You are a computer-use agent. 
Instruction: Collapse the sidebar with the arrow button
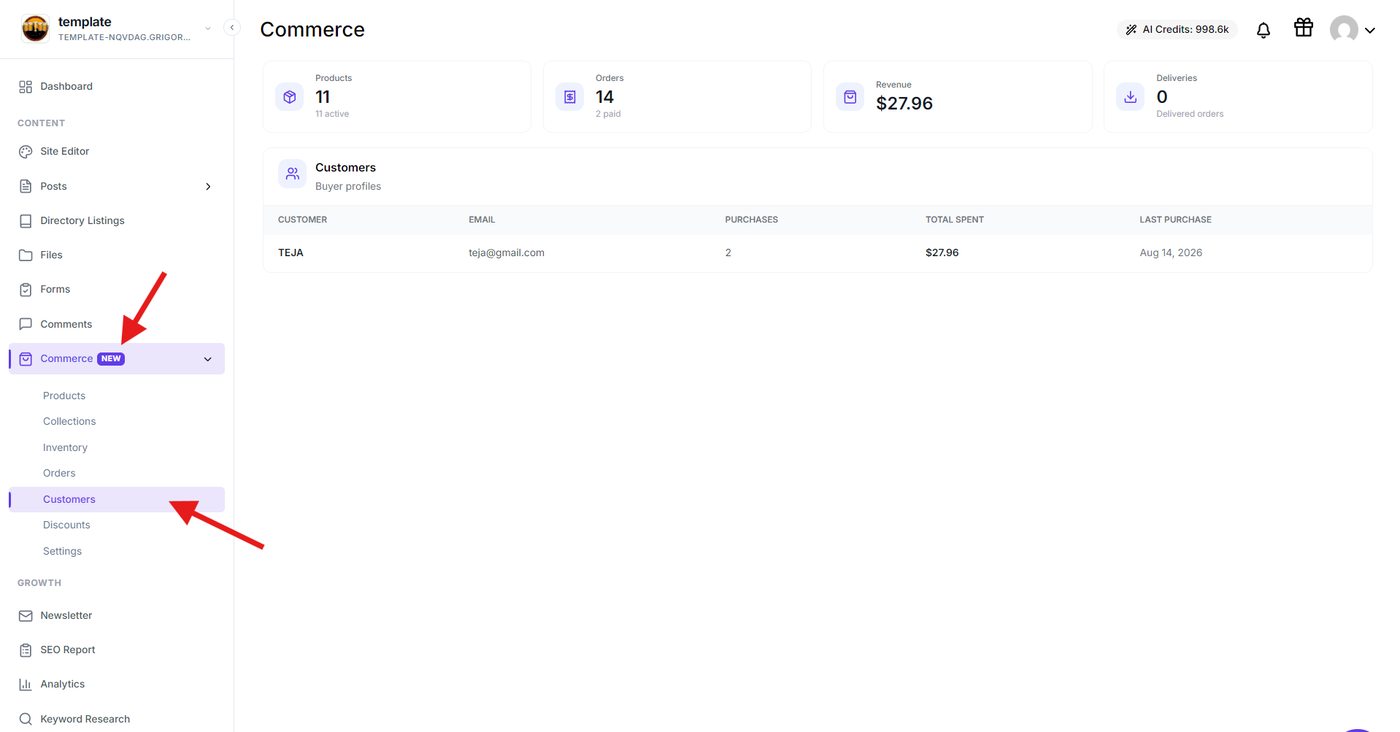pos(232,28)
